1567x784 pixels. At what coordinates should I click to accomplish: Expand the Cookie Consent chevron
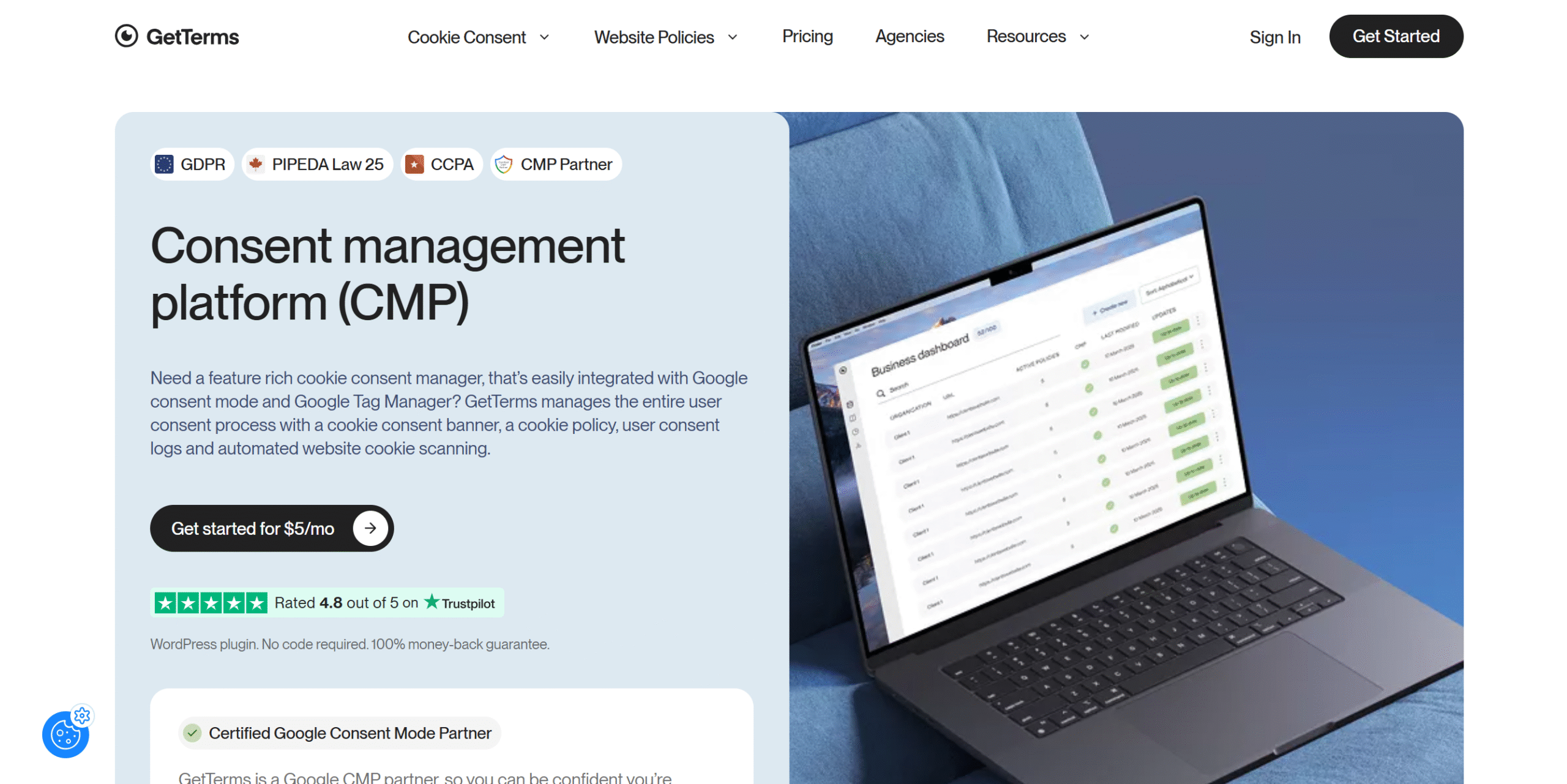click(x=544, y=37)
